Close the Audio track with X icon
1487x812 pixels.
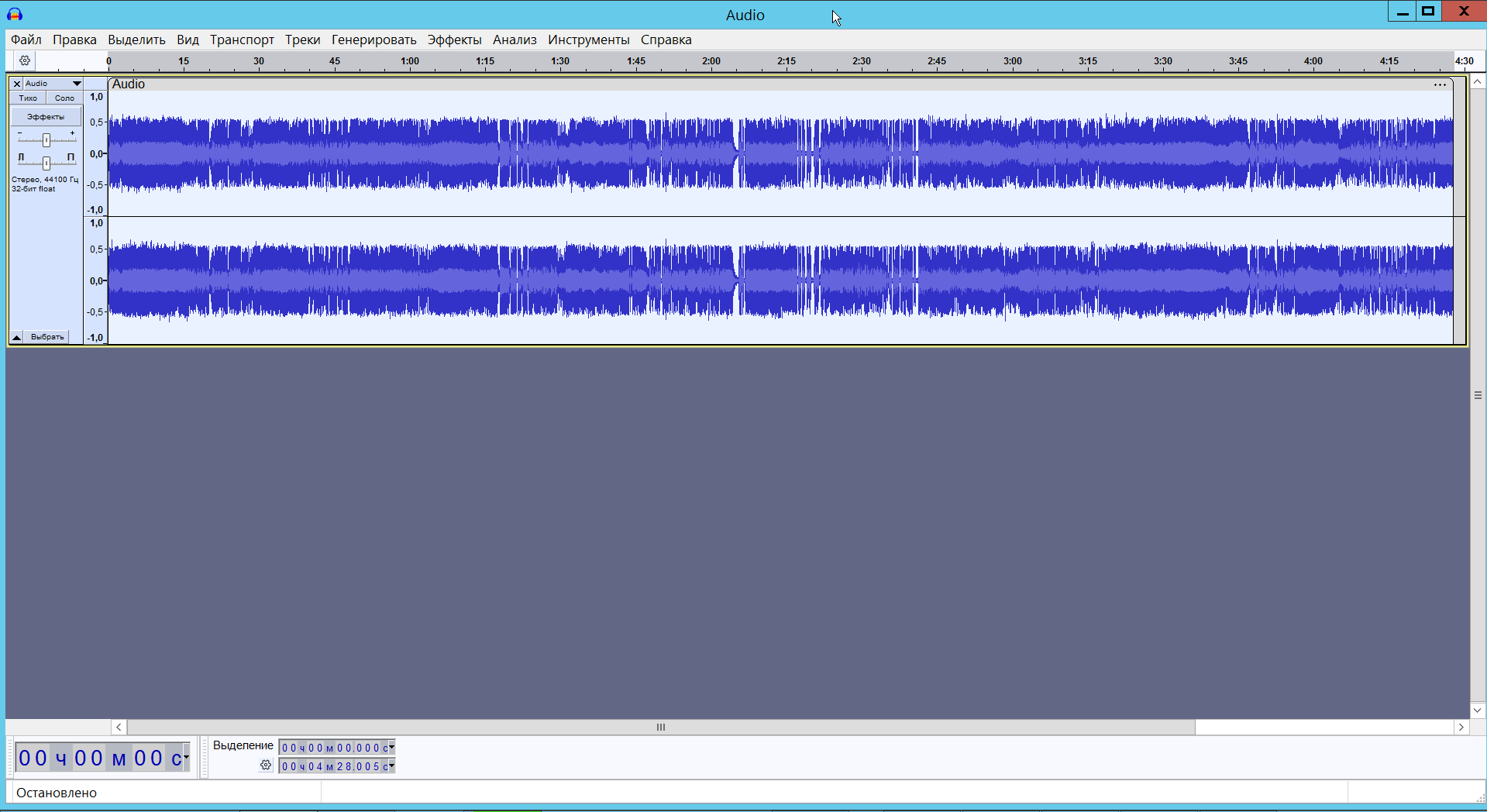tap(17, 84)
